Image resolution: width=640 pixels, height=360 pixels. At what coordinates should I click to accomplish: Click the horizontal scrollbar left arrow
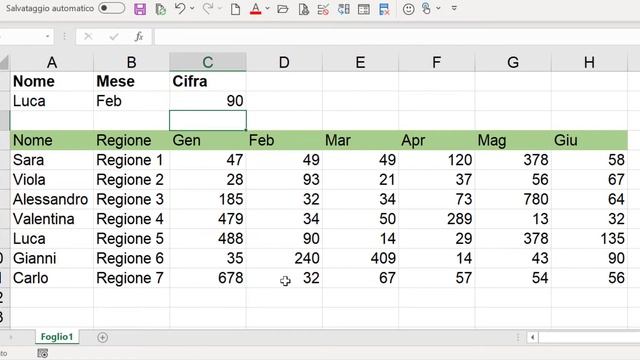point(532,338)
